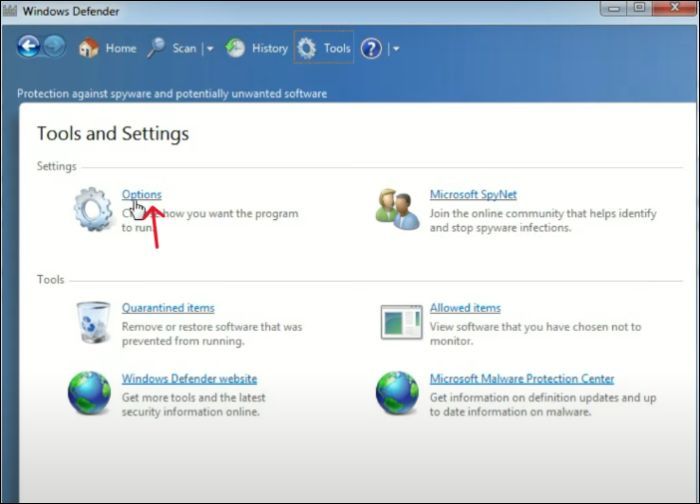Screen dimensions: 700x504
Task: Select the Tools toolbar label
Action: tap(337, 48)
